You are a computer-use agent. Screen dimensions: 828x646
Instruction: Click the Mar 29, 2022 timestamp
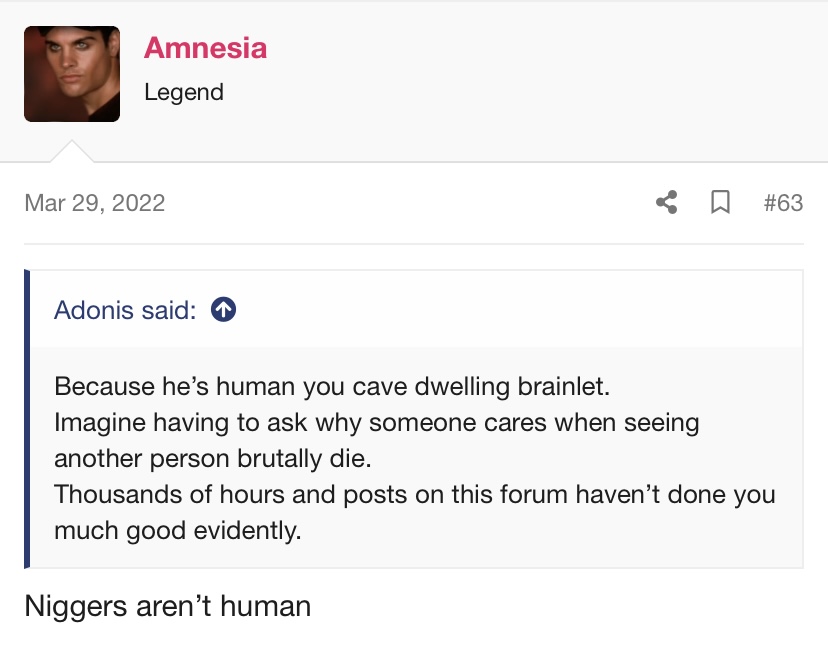[x=95, y=203]
